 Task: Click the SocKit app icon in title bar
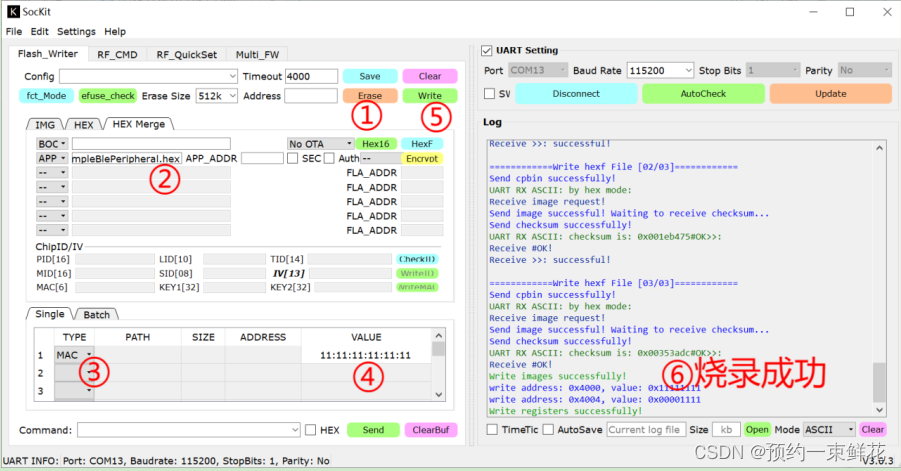13,11
